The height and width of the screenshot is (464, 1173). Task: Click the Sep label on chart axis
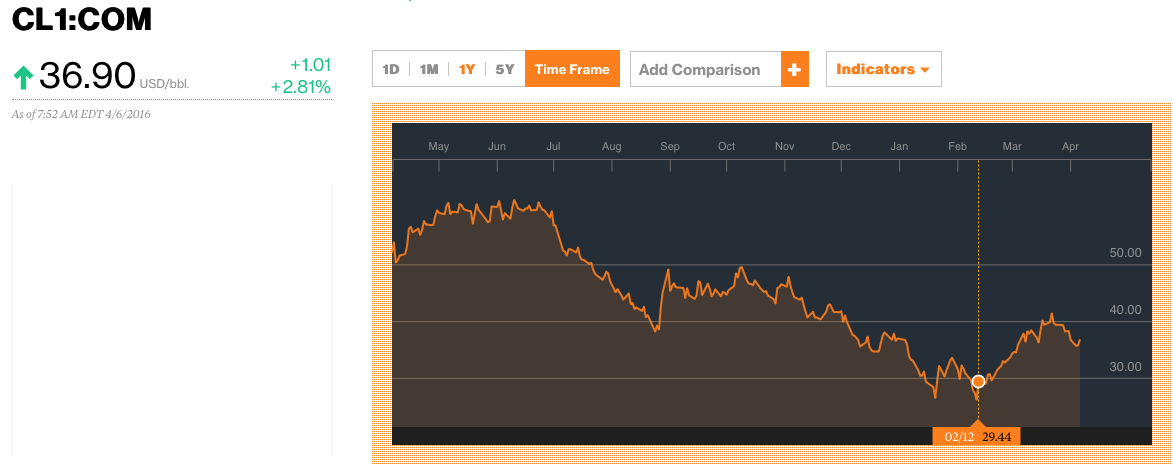(670, 147)
